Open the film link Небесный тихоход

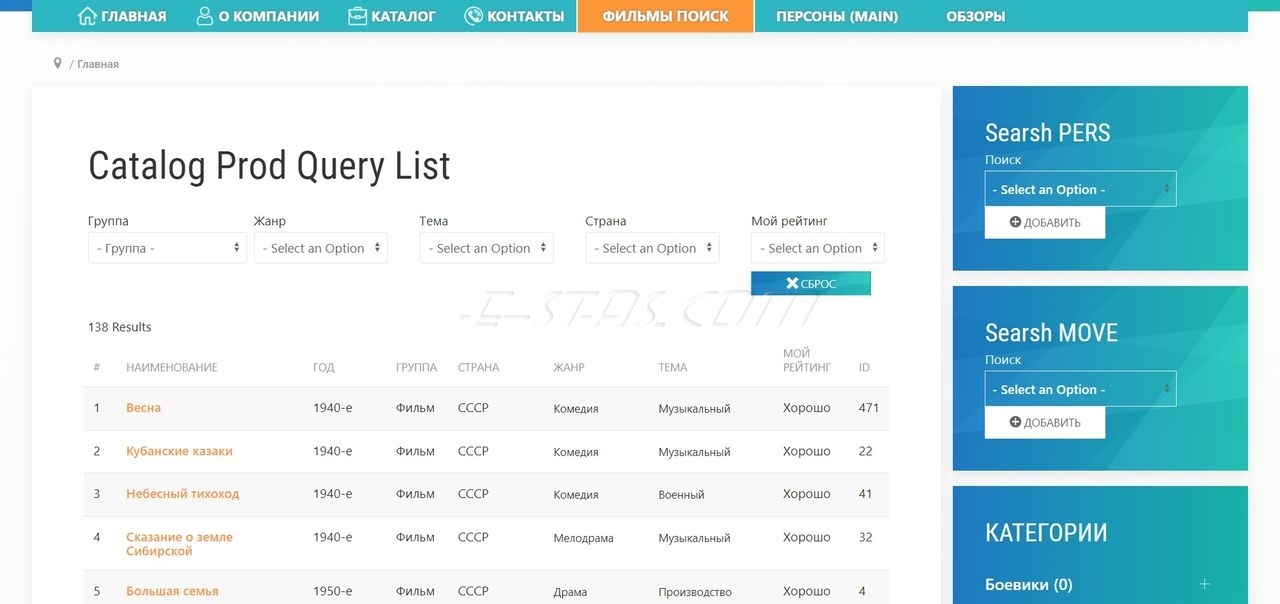pyautogui.click(x=182, y=494)
